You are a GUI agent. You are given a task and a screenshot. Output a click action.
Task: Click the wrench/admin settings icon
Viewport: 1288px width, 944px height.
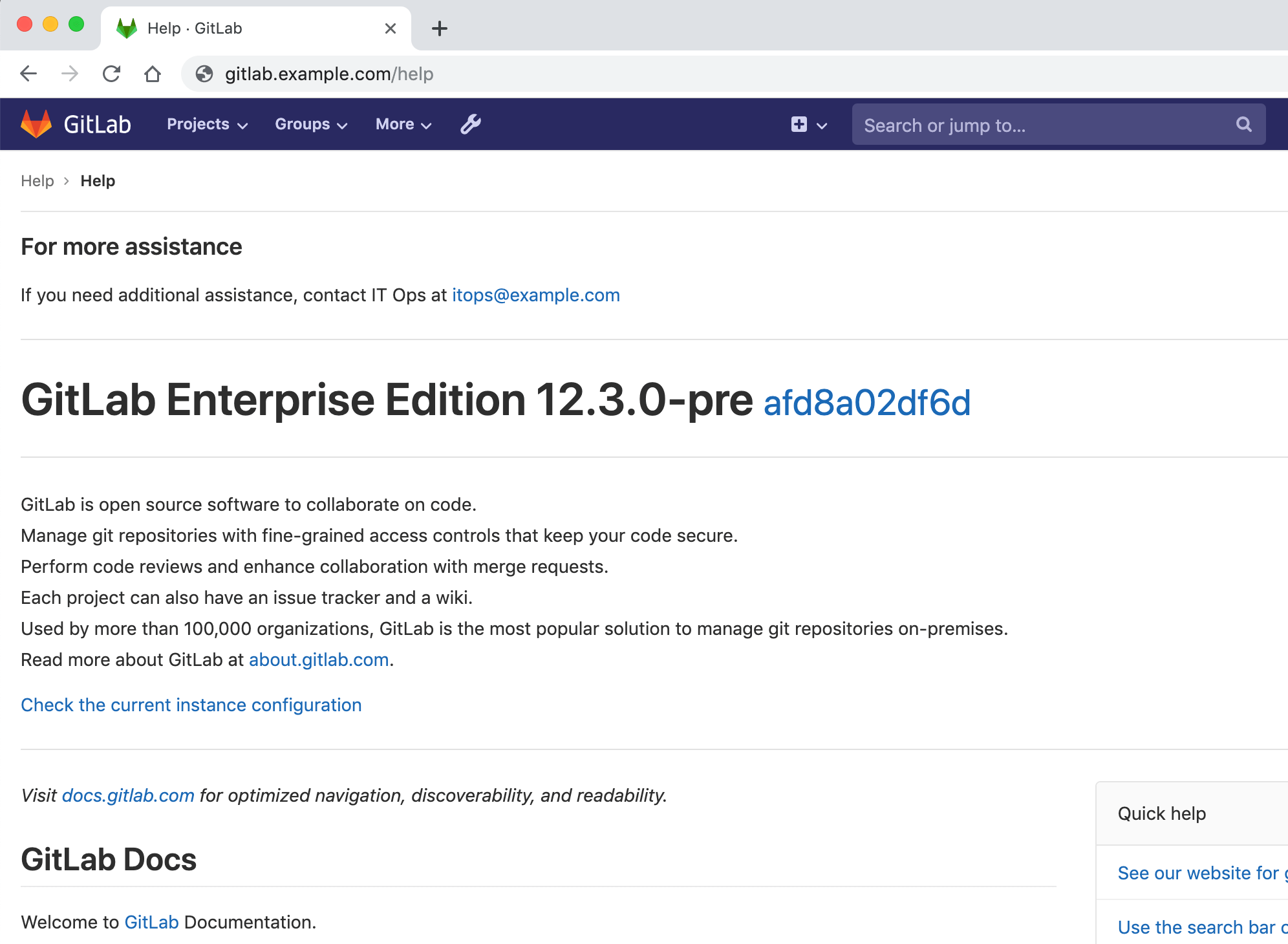470,124
